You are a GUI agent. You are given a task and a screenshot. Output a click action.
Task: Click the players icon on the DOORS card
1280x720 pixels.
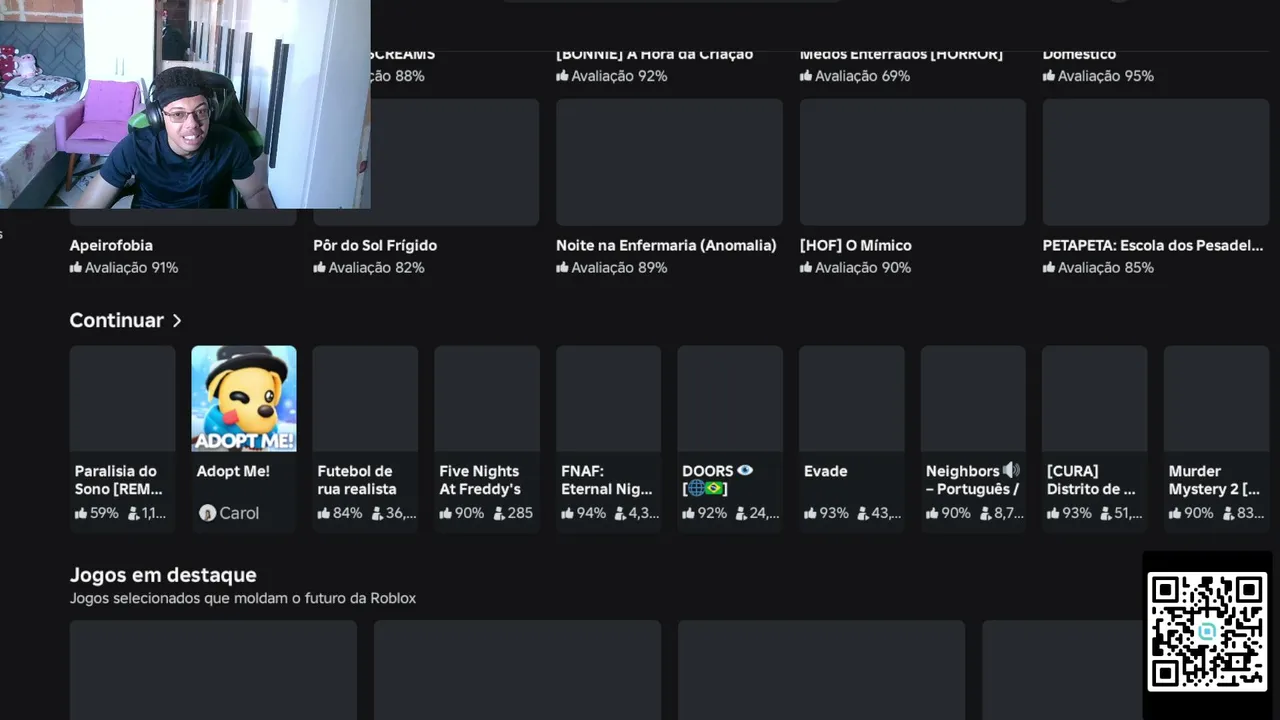coord(742,513)
